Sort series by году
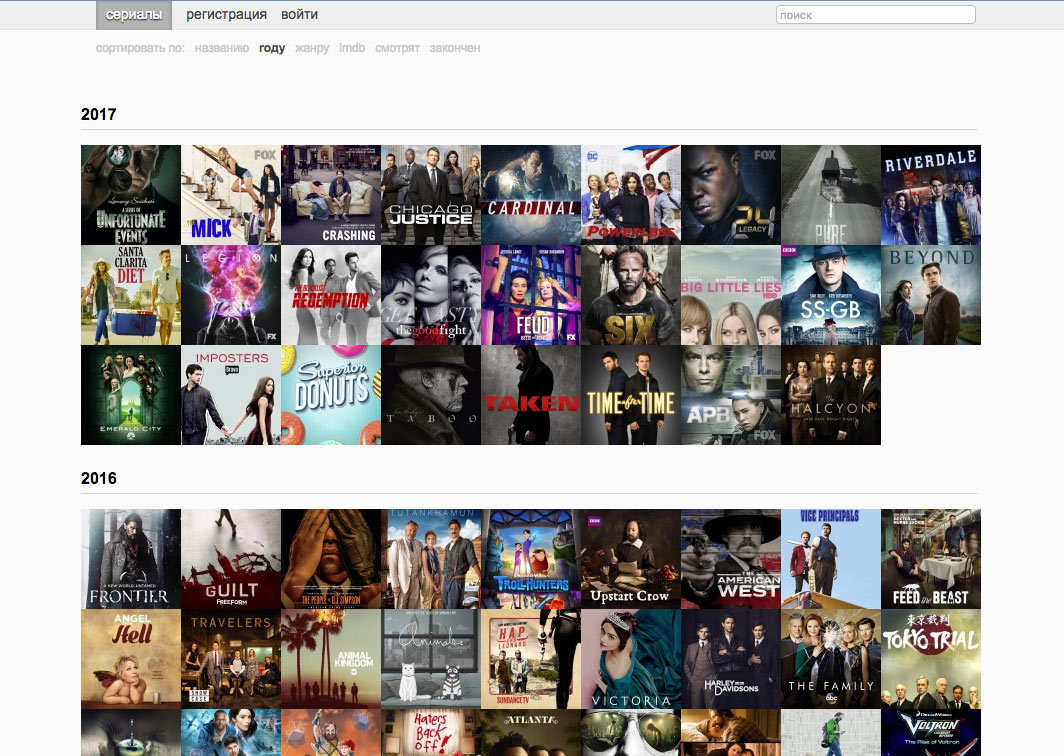 [x=272, y=48]
